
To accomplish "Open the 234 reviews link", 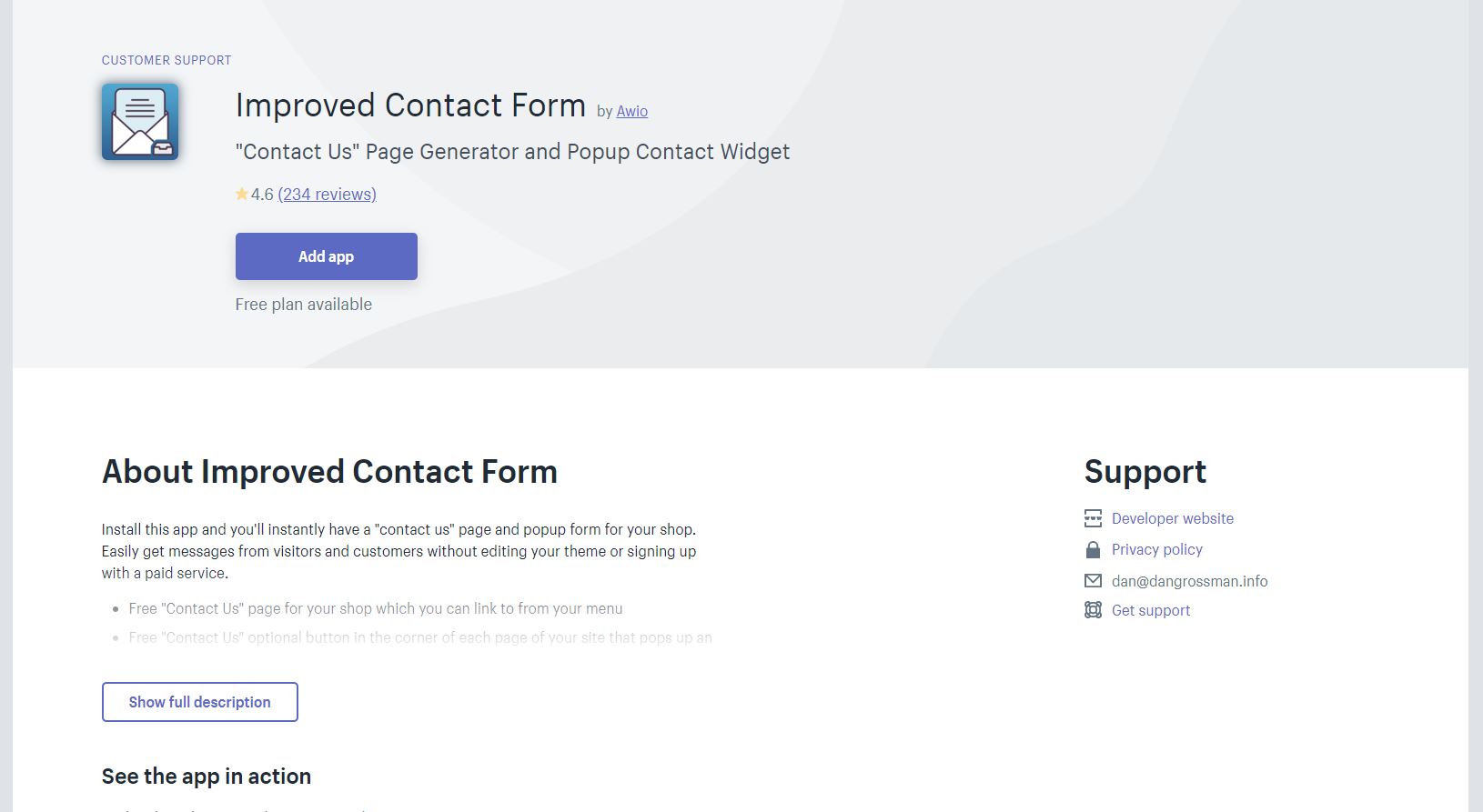I will [327, 194].
